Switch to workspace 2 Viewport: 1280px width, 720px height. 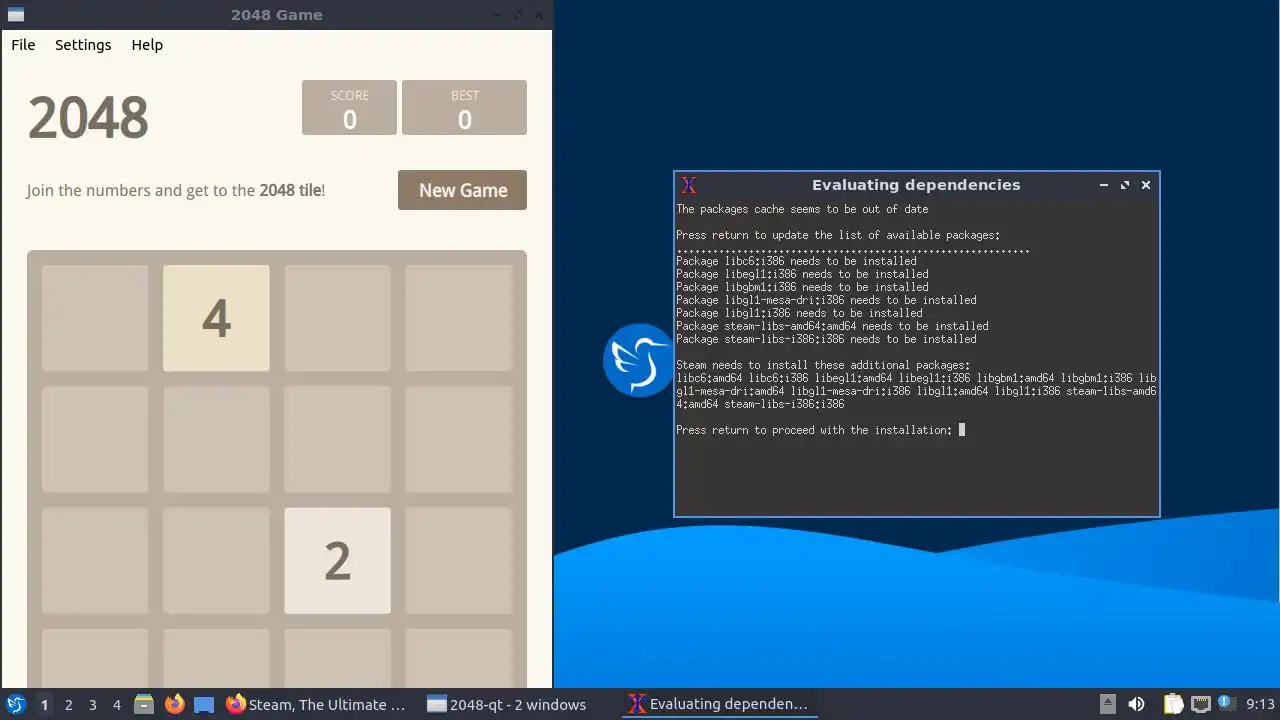click(68, 705)
